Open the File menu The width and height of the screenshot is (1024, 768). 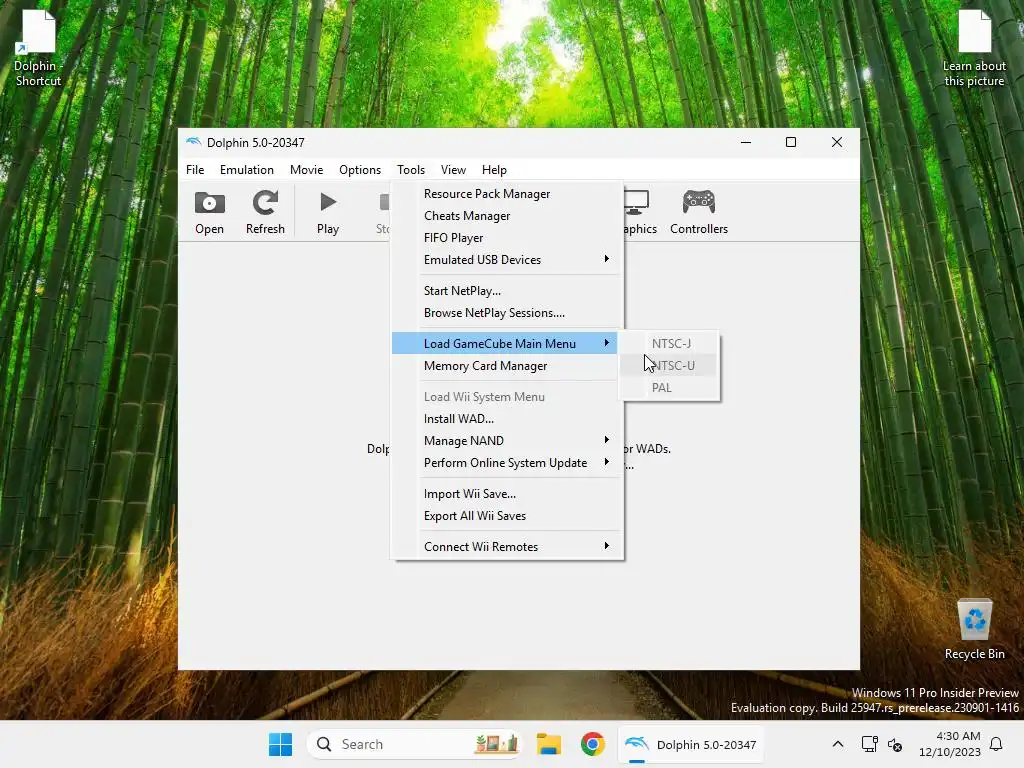195,170
